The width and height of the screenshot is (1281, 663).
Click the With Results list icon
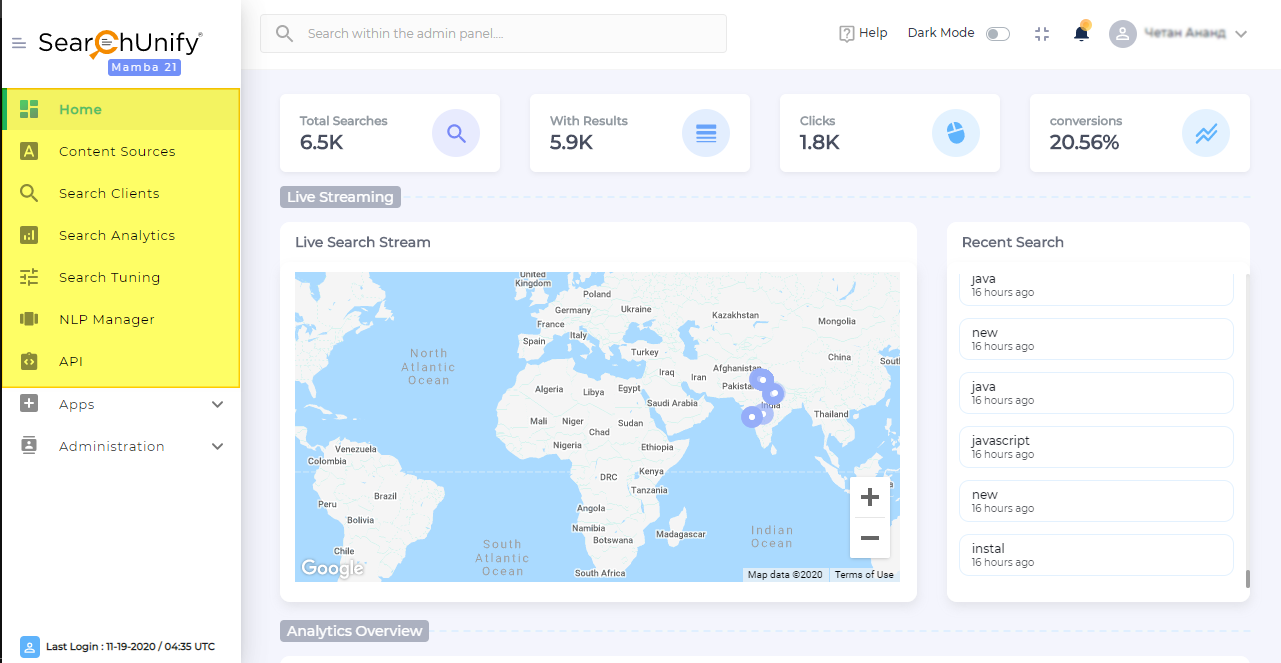pos(706,134)
